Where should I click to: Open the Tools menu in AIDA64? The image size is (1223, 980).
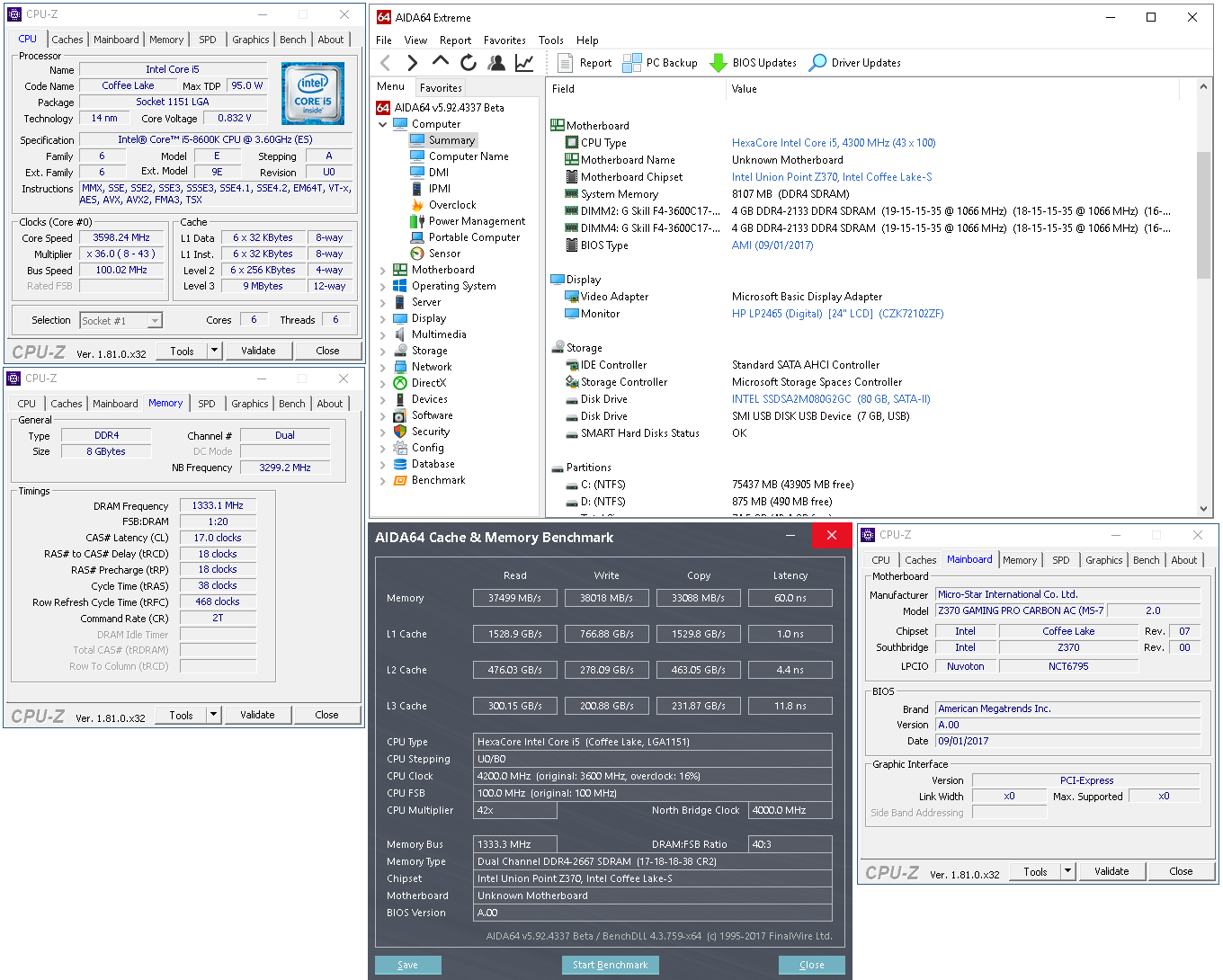point(551,40)
